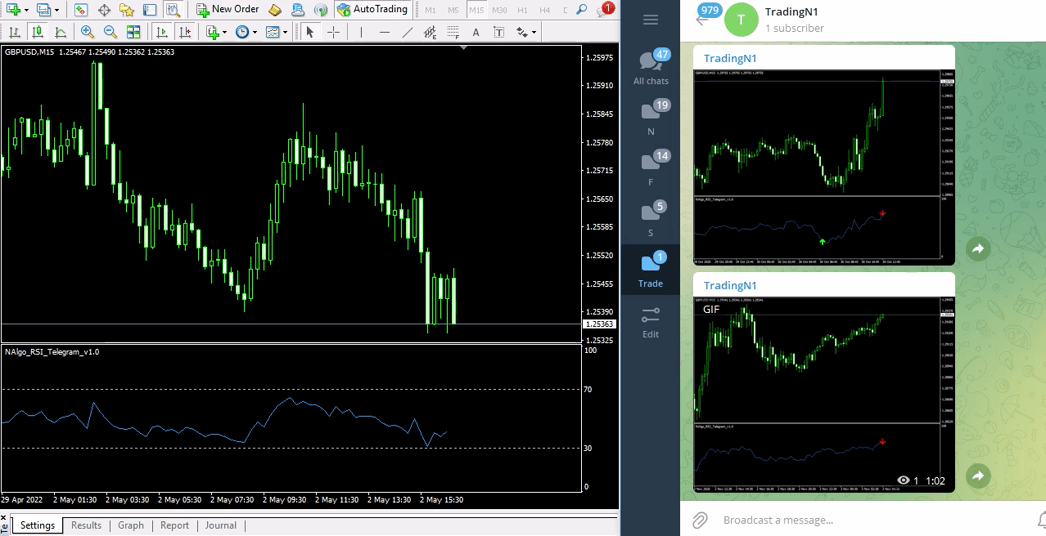
Task: Open the Market Watch panel icon
Action: pyautogui.click(x=81, y=9)
